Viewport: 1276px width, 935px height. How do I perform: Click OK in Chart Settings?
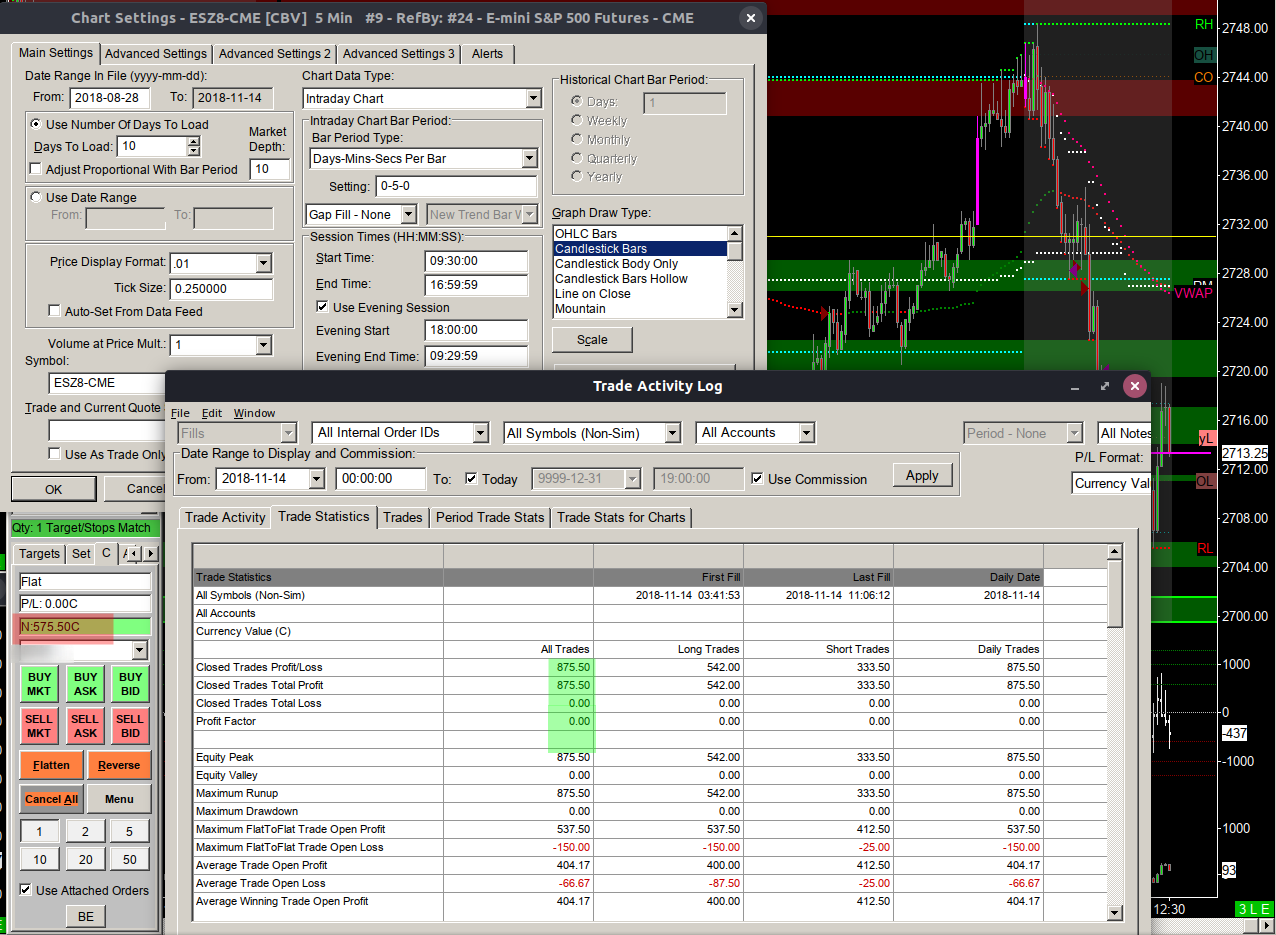pyautogui.click(x=54, y=489)
